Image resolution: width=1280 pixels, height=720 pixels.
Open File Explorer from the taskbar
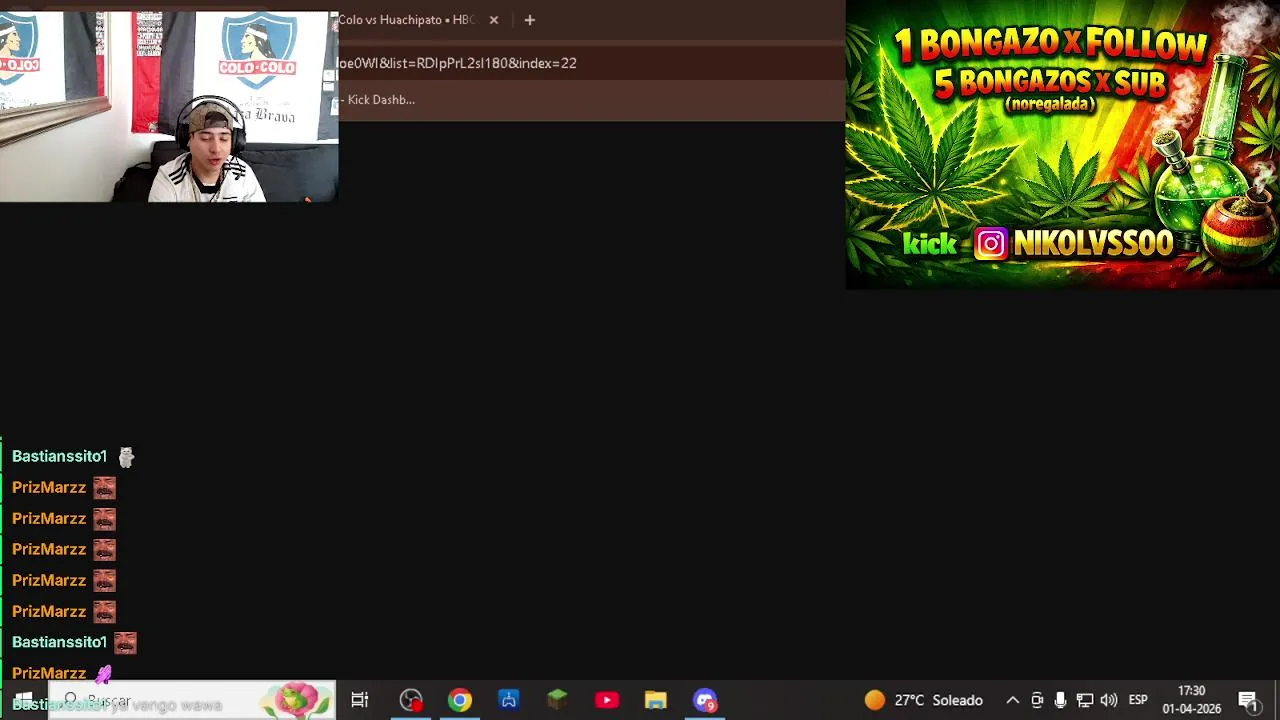[656, 700]
